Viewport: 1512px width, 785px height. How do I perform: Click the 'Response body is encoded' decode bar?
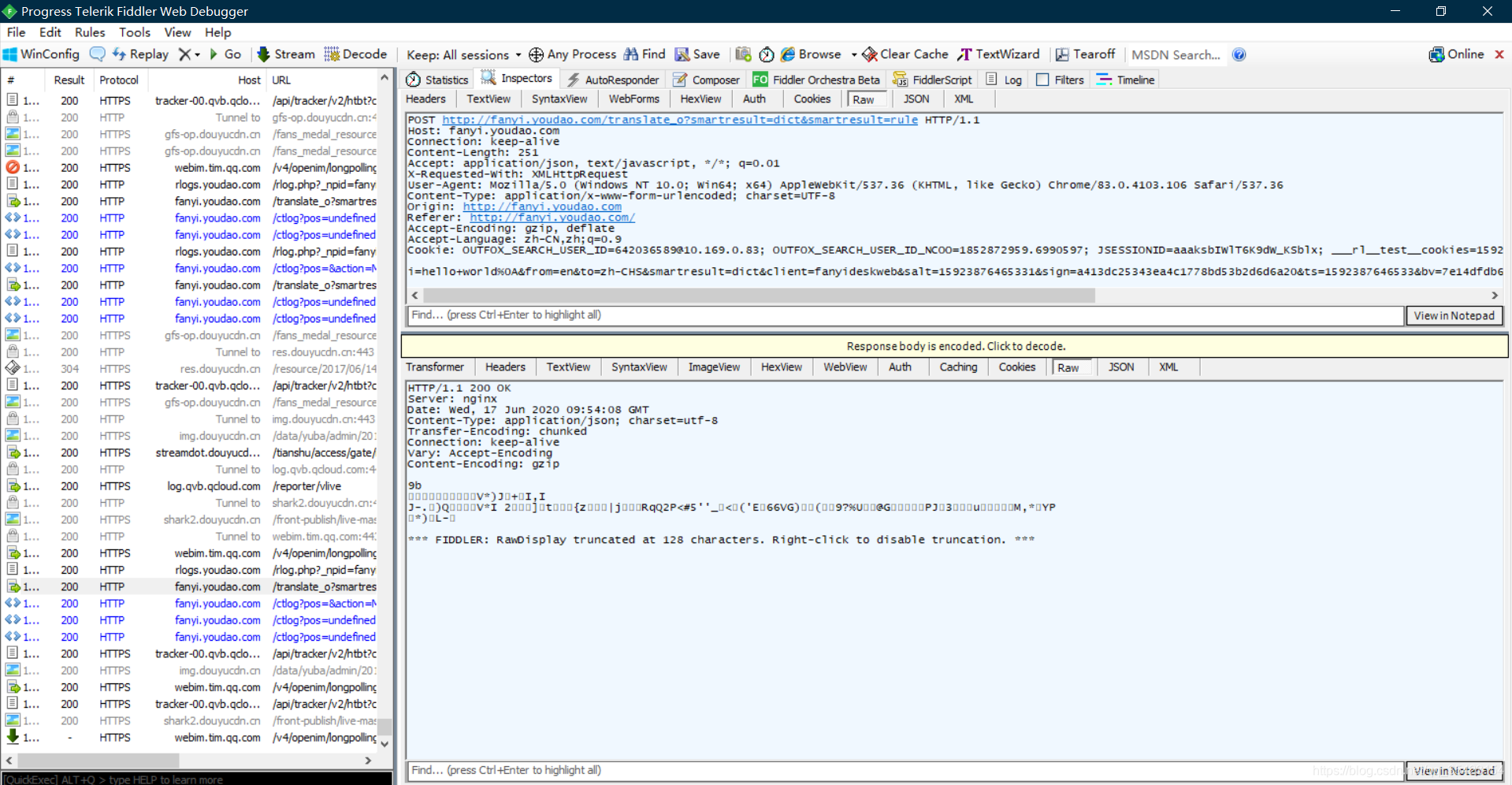click(x=955, y=346)
